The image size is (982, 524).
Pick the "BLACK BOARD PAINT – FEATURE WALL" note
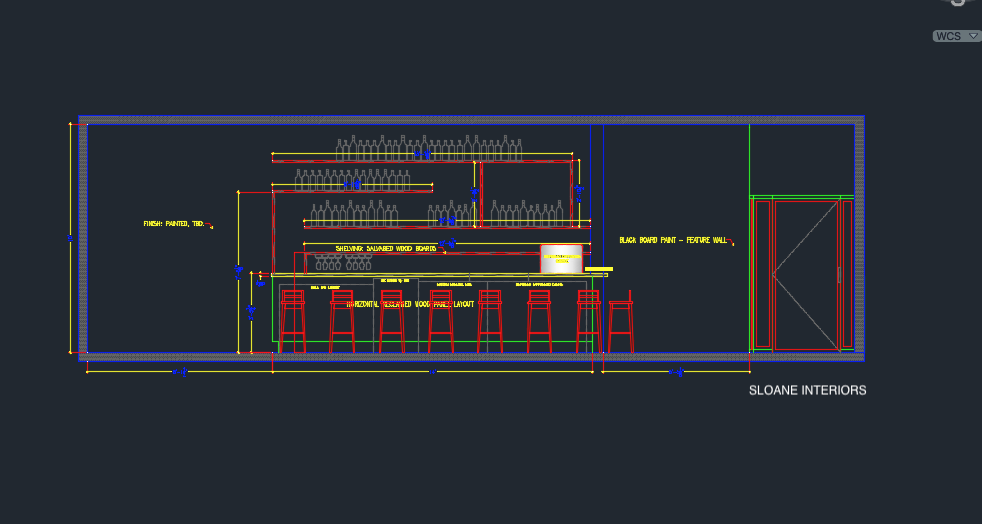673,240
